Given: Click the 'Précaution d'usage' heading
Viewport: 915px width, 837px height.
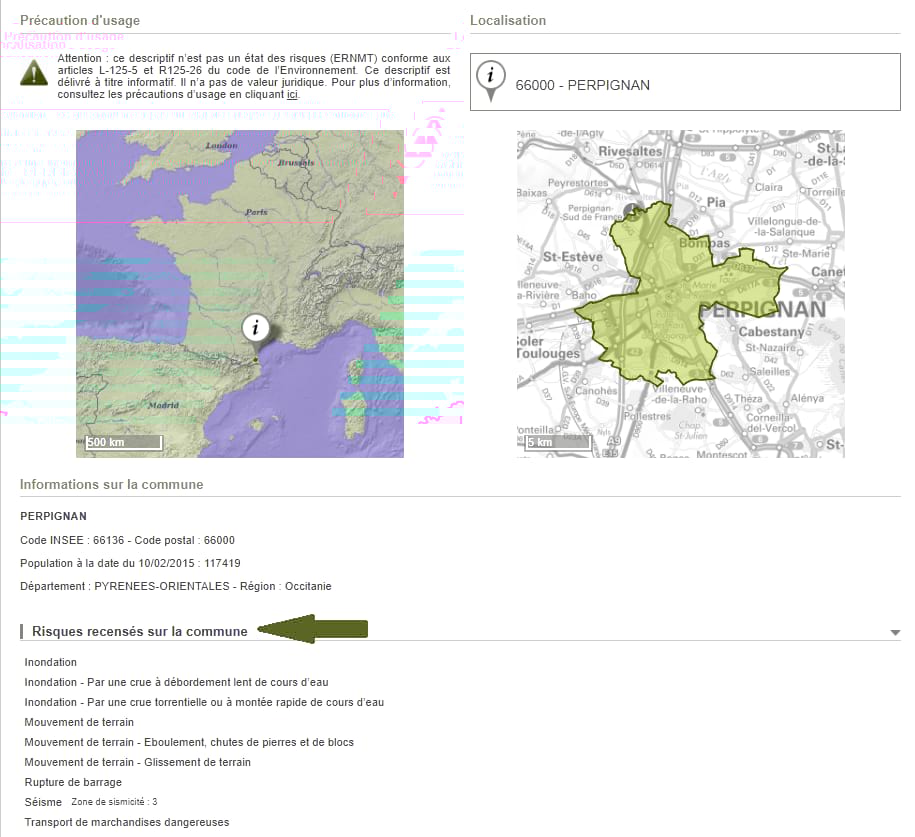Looking at the screenshot, I should coord(80,20).
